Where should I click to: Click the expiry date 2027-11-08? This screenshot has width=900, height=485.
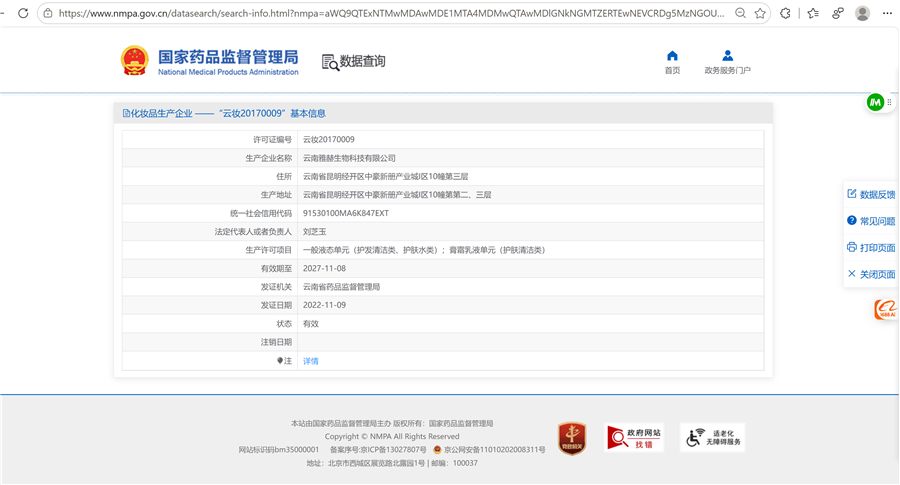coord(324,268)
